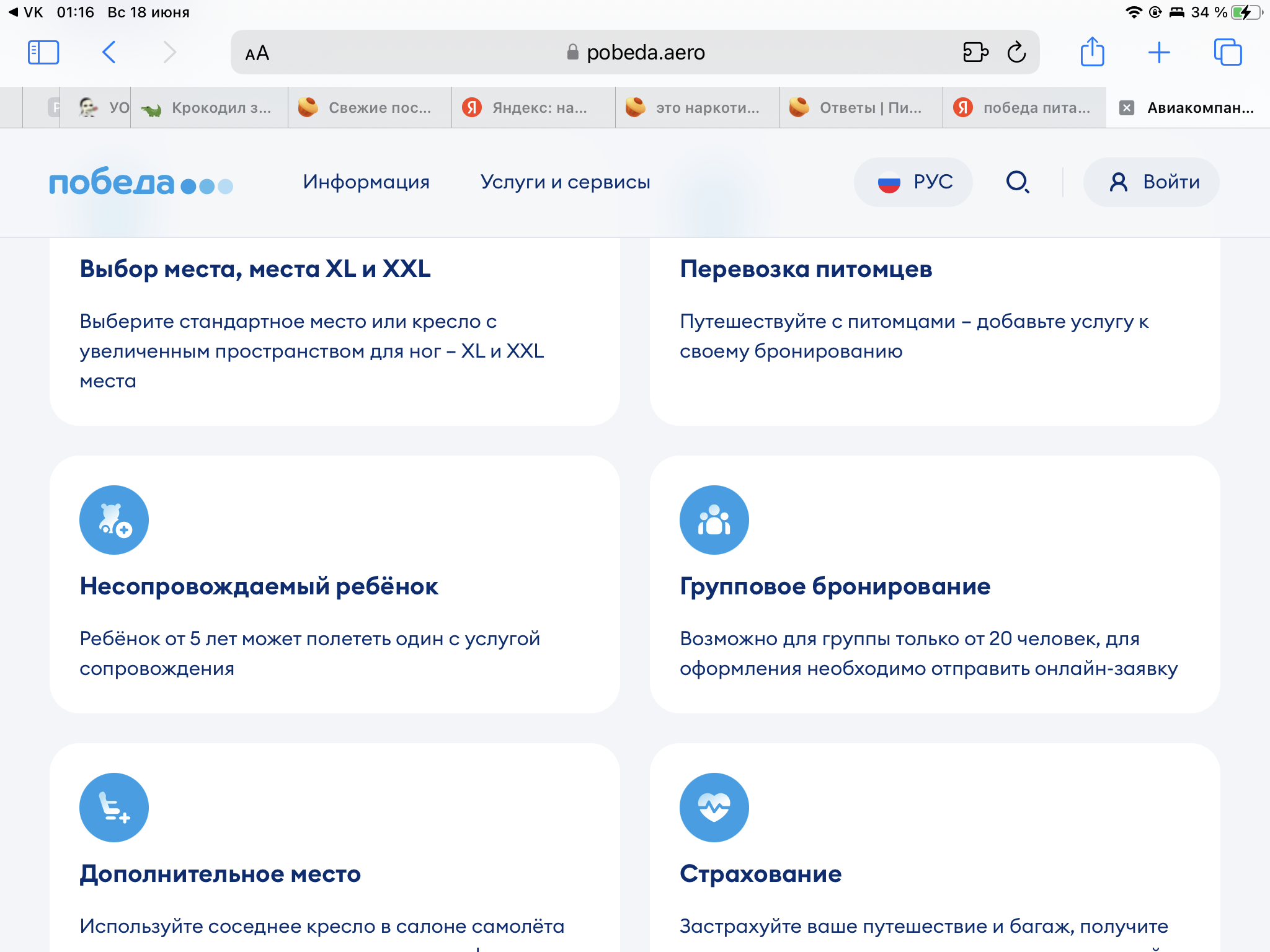This screenshot has width=1270, height=952.
Task: Open Safari sidebar panel
Action: tap(43, 53)
